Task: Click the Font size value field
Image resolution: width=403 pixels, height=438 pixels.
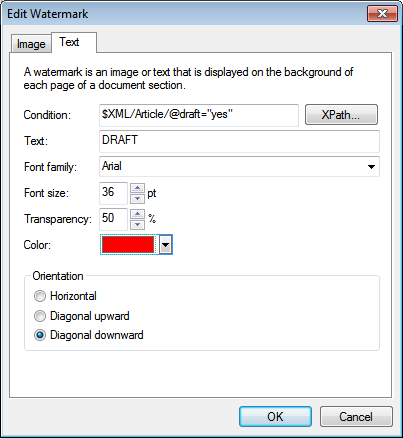Action: click(x=113, y=193)
